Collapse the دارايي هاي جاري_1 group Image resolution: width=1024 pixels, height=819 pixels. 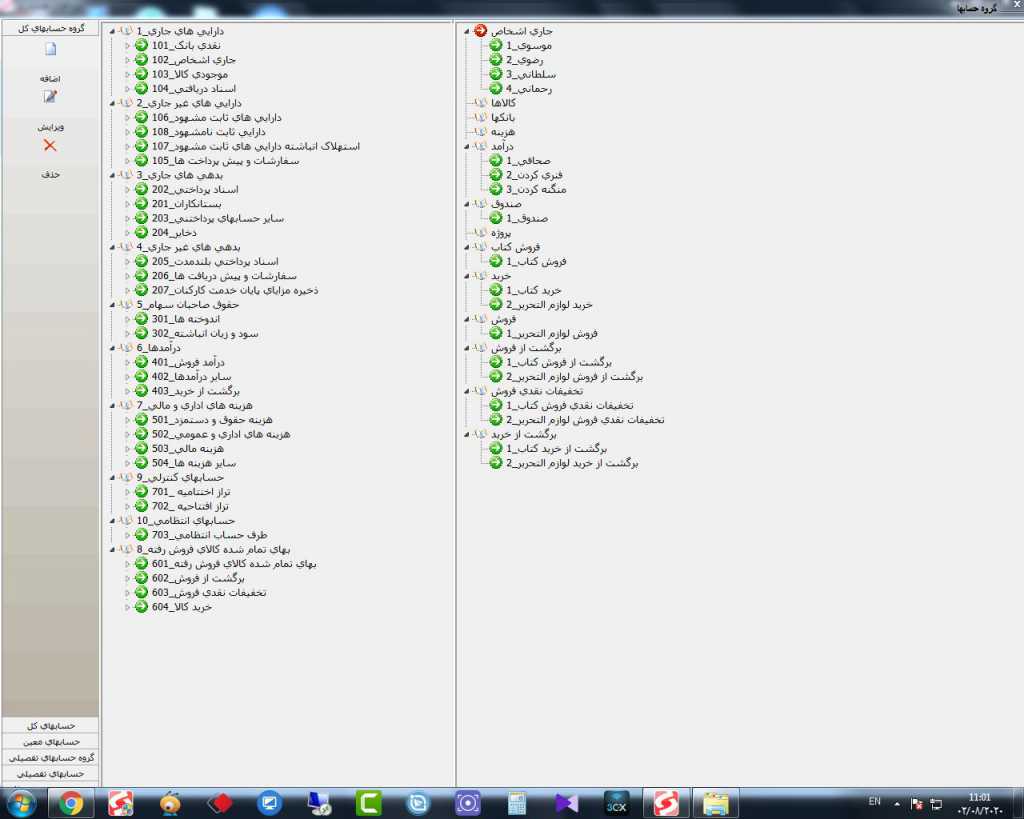pos(112,31)
